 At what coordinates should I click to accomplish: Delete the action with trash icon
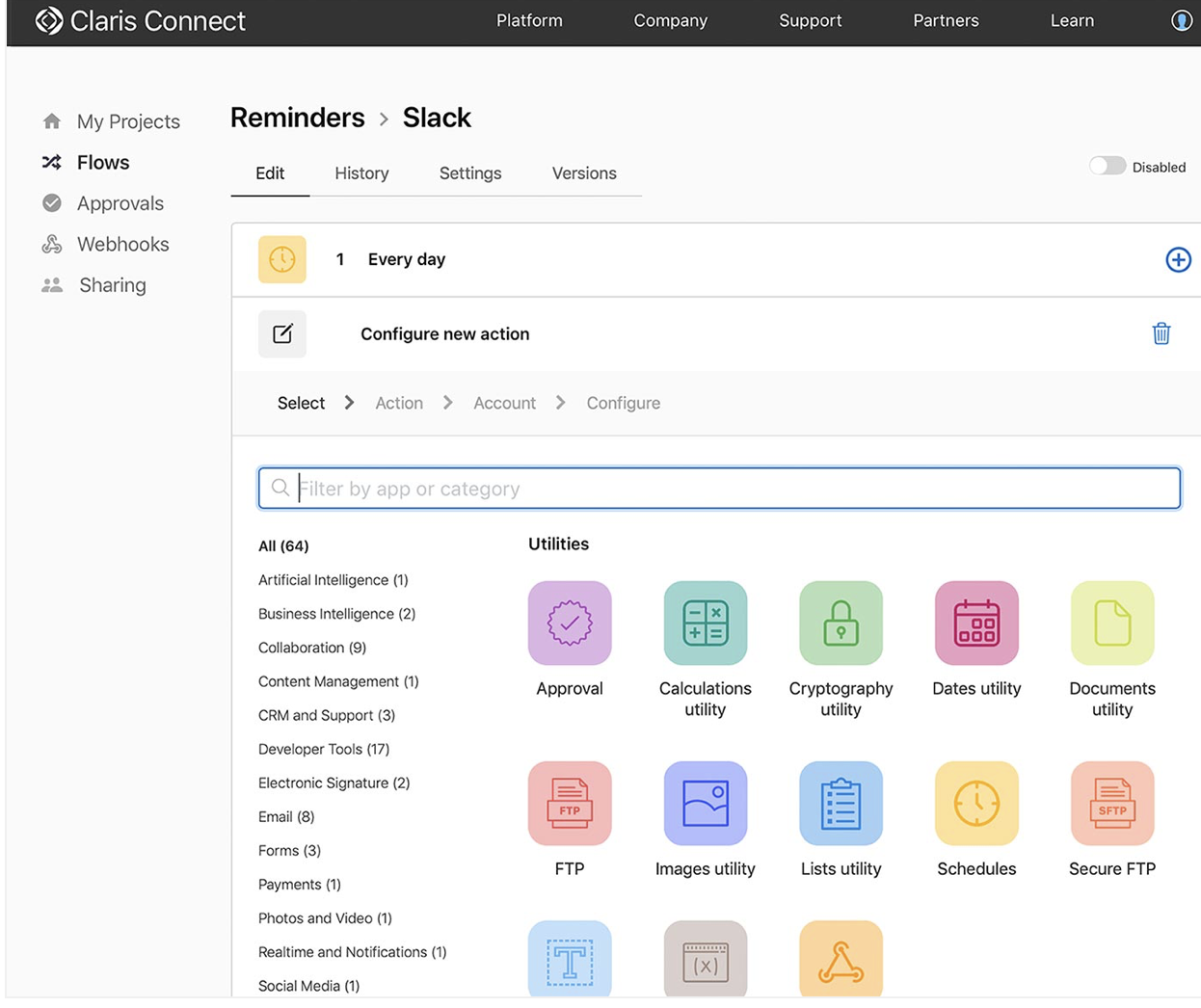[1161, 333]
